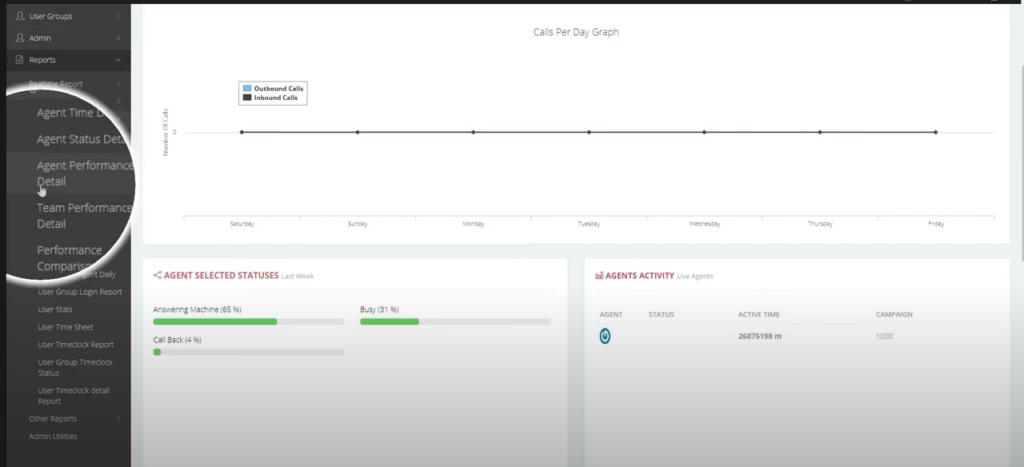Click the Last Week label
The image size is (1024, 467).
point(297,276)
